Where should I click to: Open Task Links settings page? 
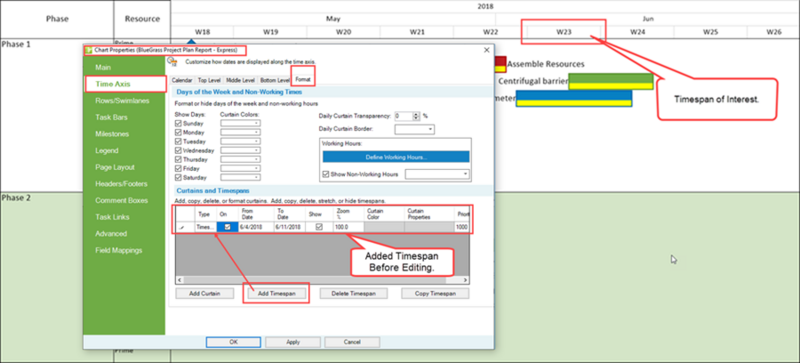(112, 217)
